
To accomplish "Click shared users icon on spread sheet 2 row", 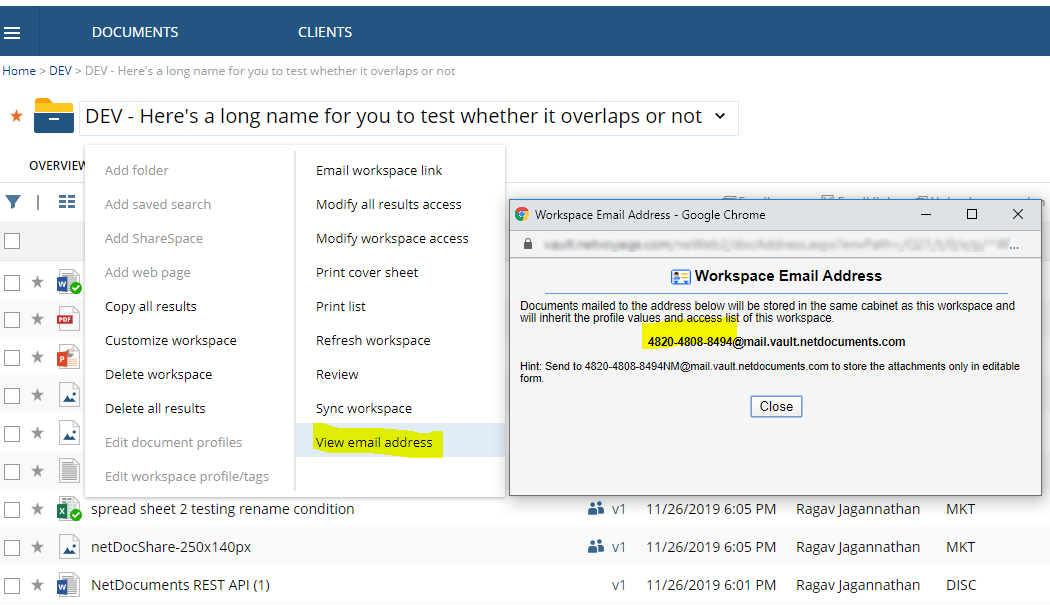I will (595, 509).
